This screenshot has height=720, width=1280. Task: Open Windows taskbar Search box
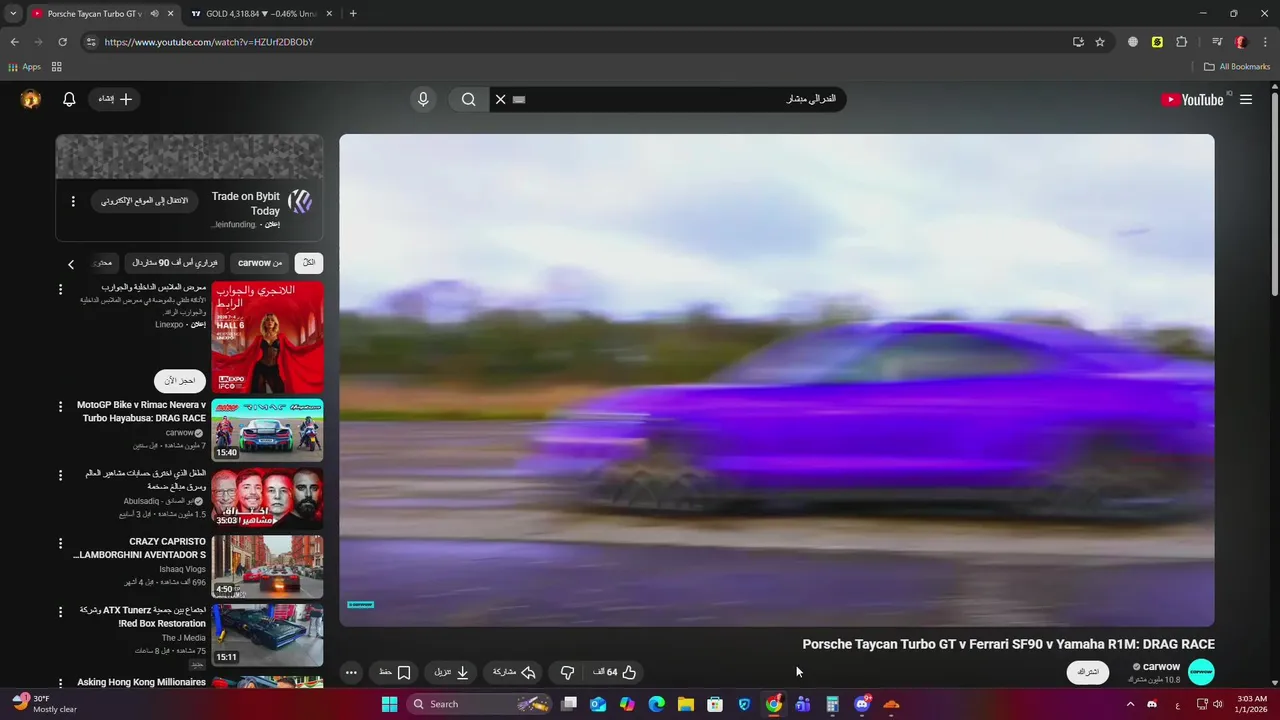(x=481, y=704)
